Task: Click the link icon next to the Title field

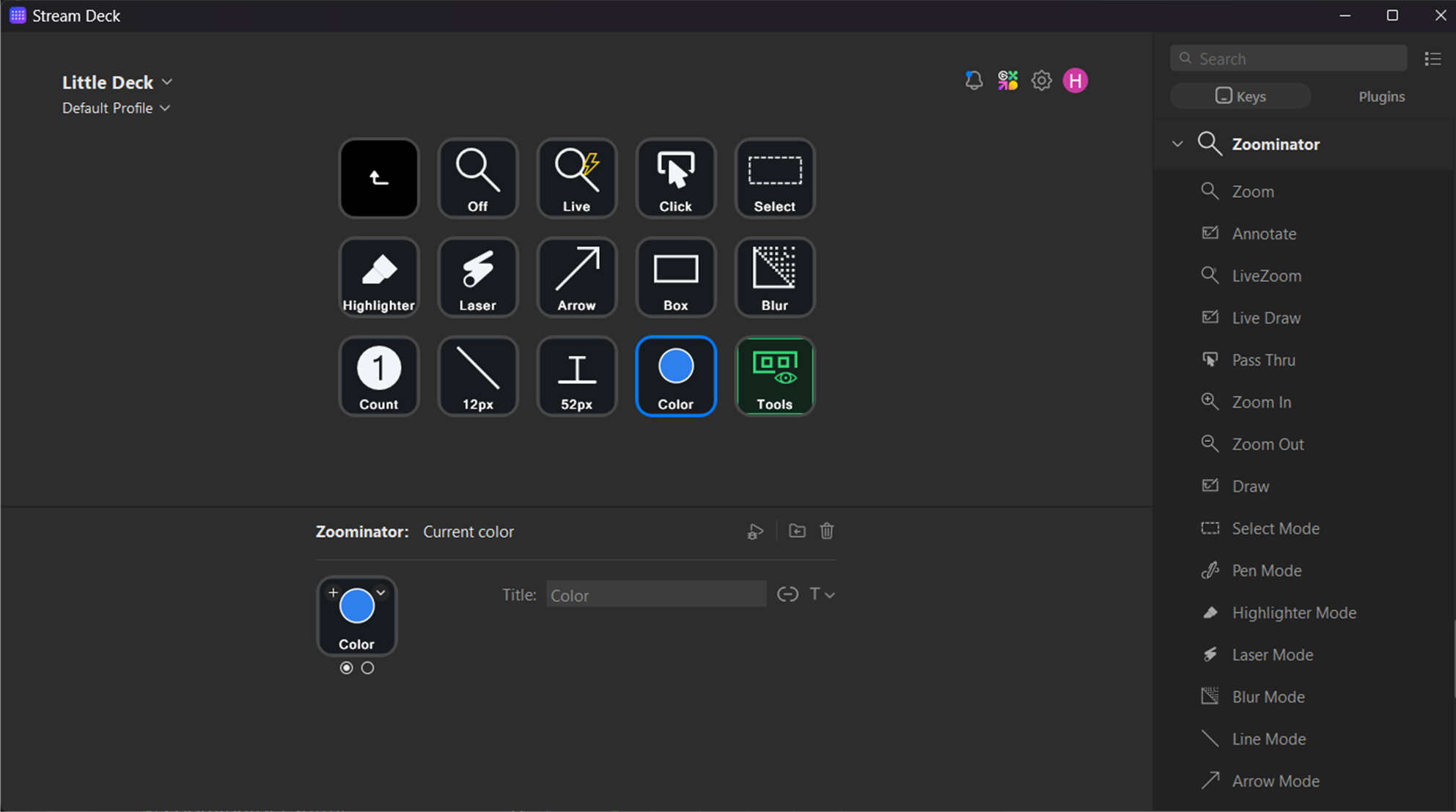Action: pos(787,594)
